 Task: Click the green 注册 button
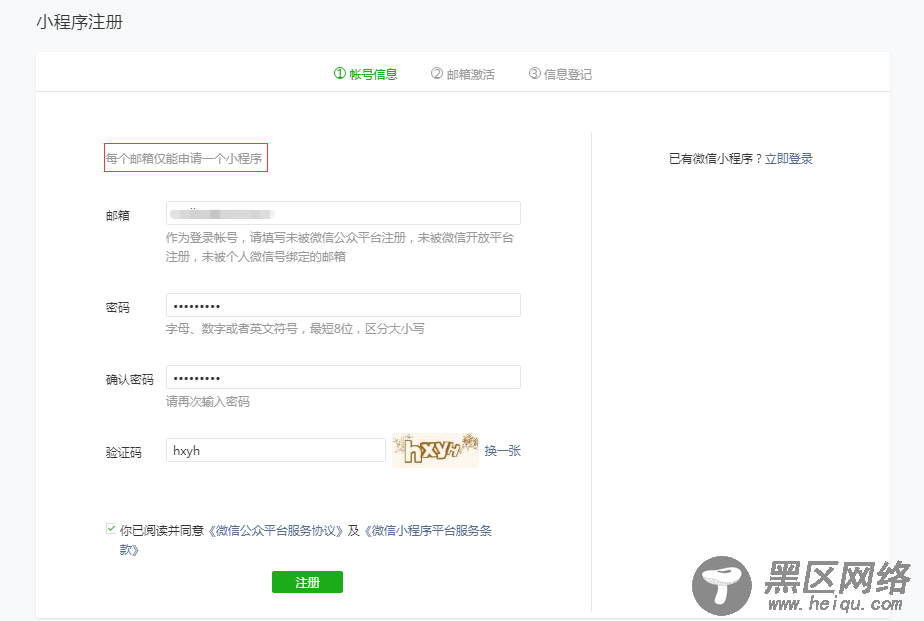pos(307,582)
